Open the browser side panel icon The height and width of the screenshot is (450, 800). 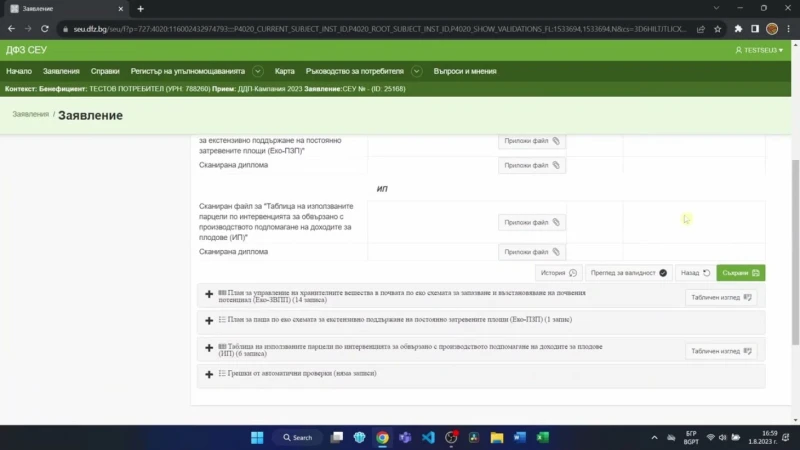(x=755, y=29)
